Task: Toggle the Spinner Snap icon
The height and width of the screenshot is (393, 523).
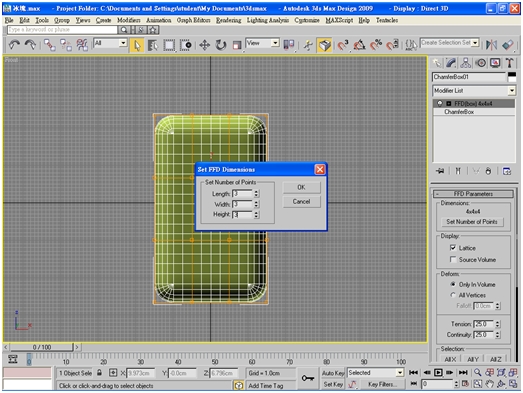Action: pos(392,45)
